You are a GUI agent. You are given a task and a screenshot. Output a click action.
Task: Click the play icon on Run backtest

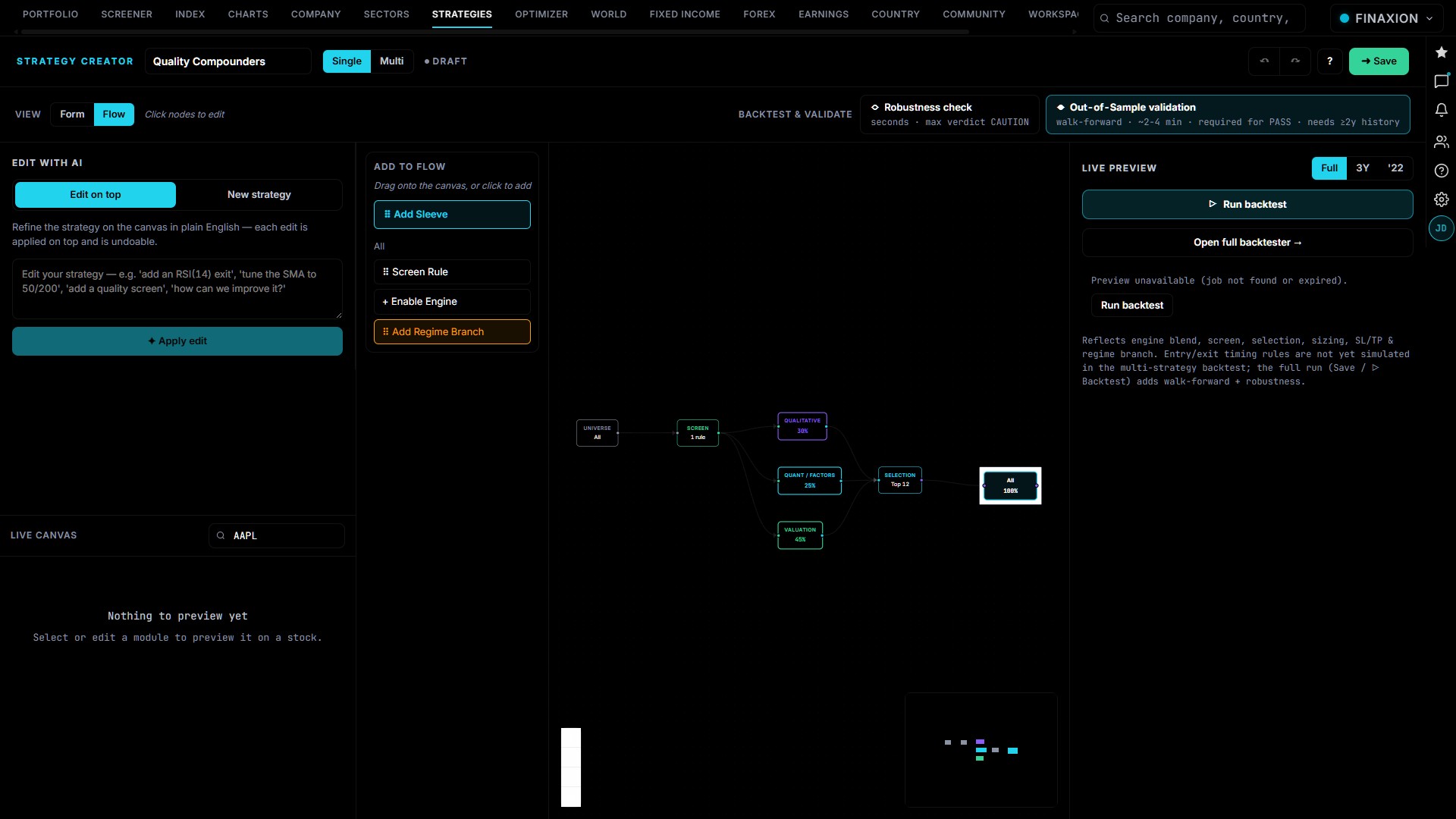[1213, 204]
